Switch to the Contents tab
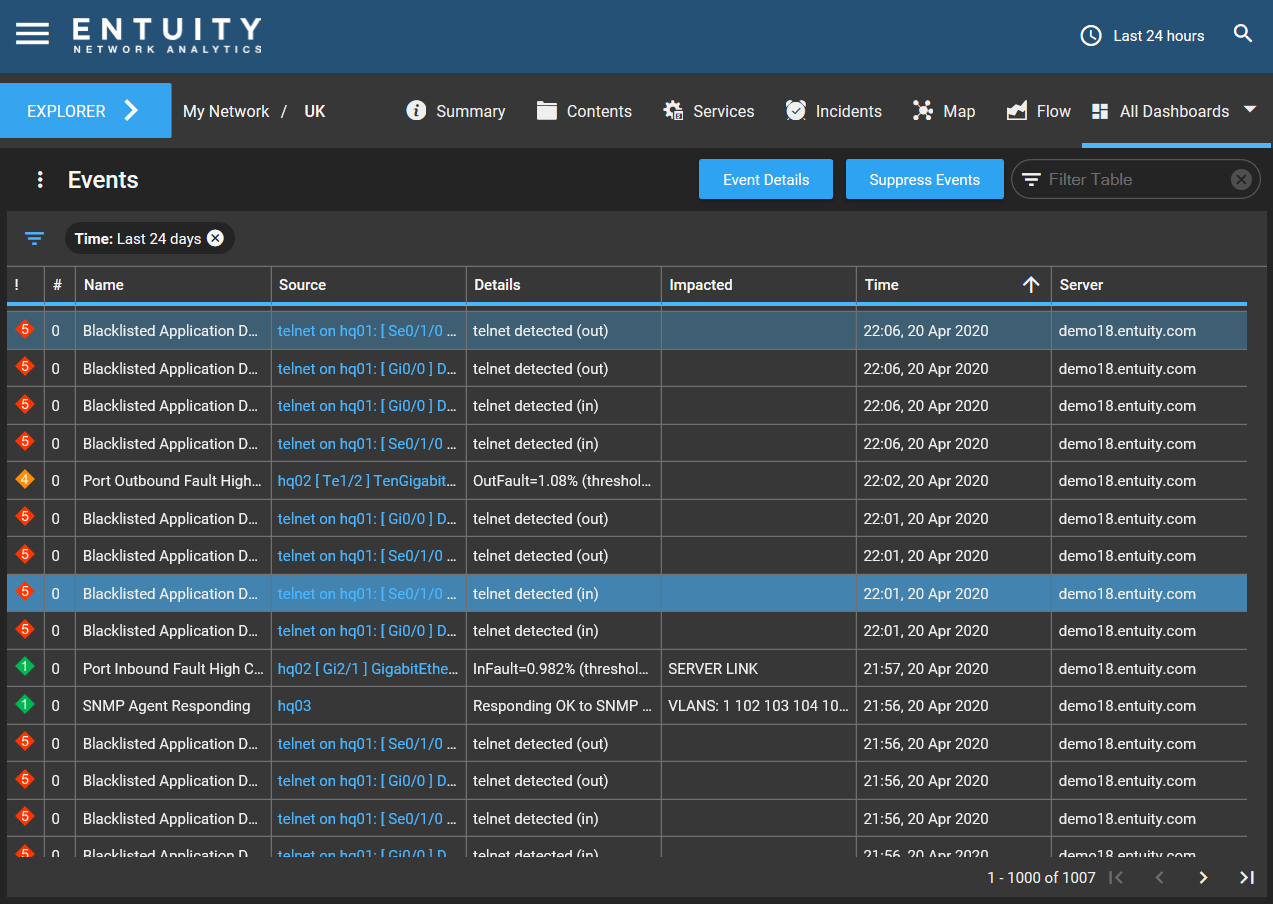This screenshot has height=904, width=1273. point(584,111)
